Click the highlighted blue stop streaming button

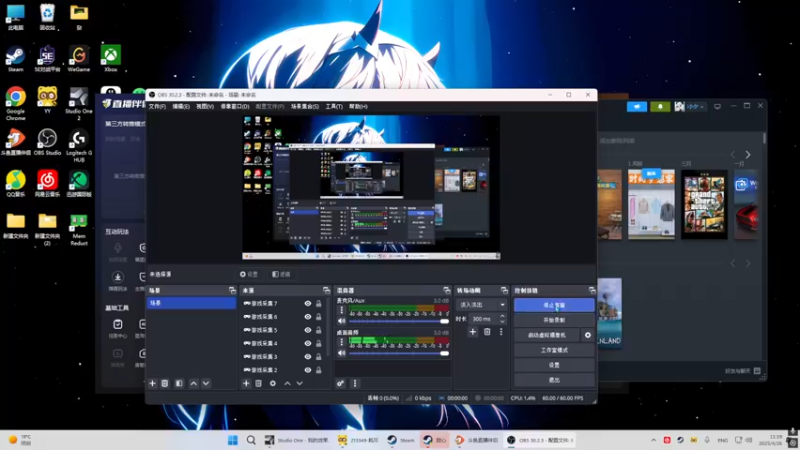554,305
